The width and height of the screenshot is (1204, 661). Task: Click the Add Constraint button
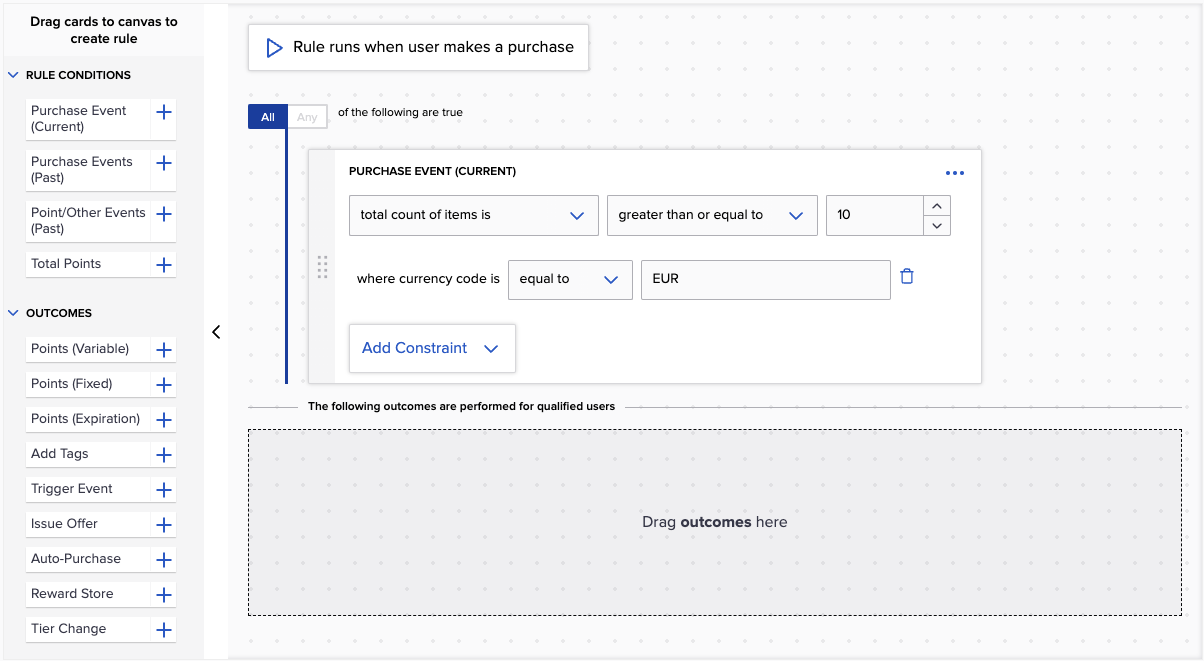(431, 348)
